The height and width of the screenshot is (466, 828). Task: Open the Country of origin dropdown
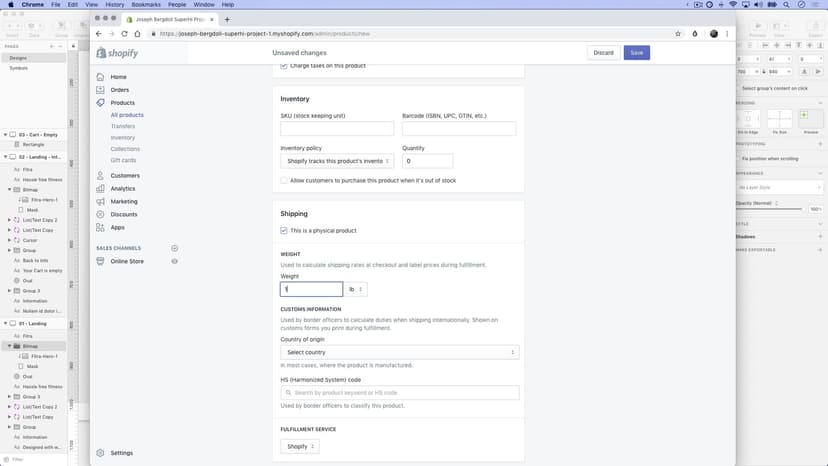click(x=399, y=352)
